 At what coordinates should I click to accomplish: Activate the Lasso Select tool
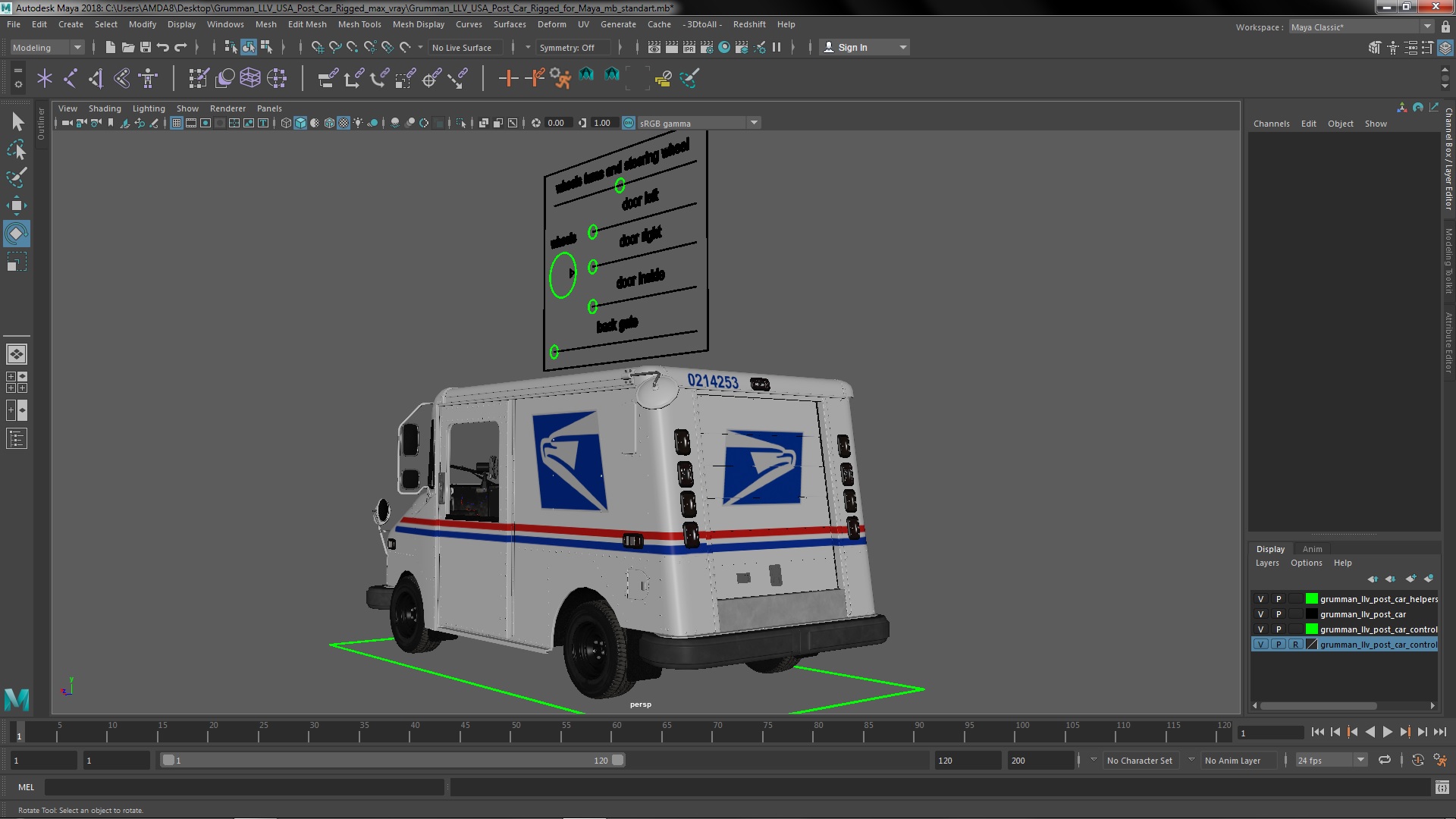(17, 149)
